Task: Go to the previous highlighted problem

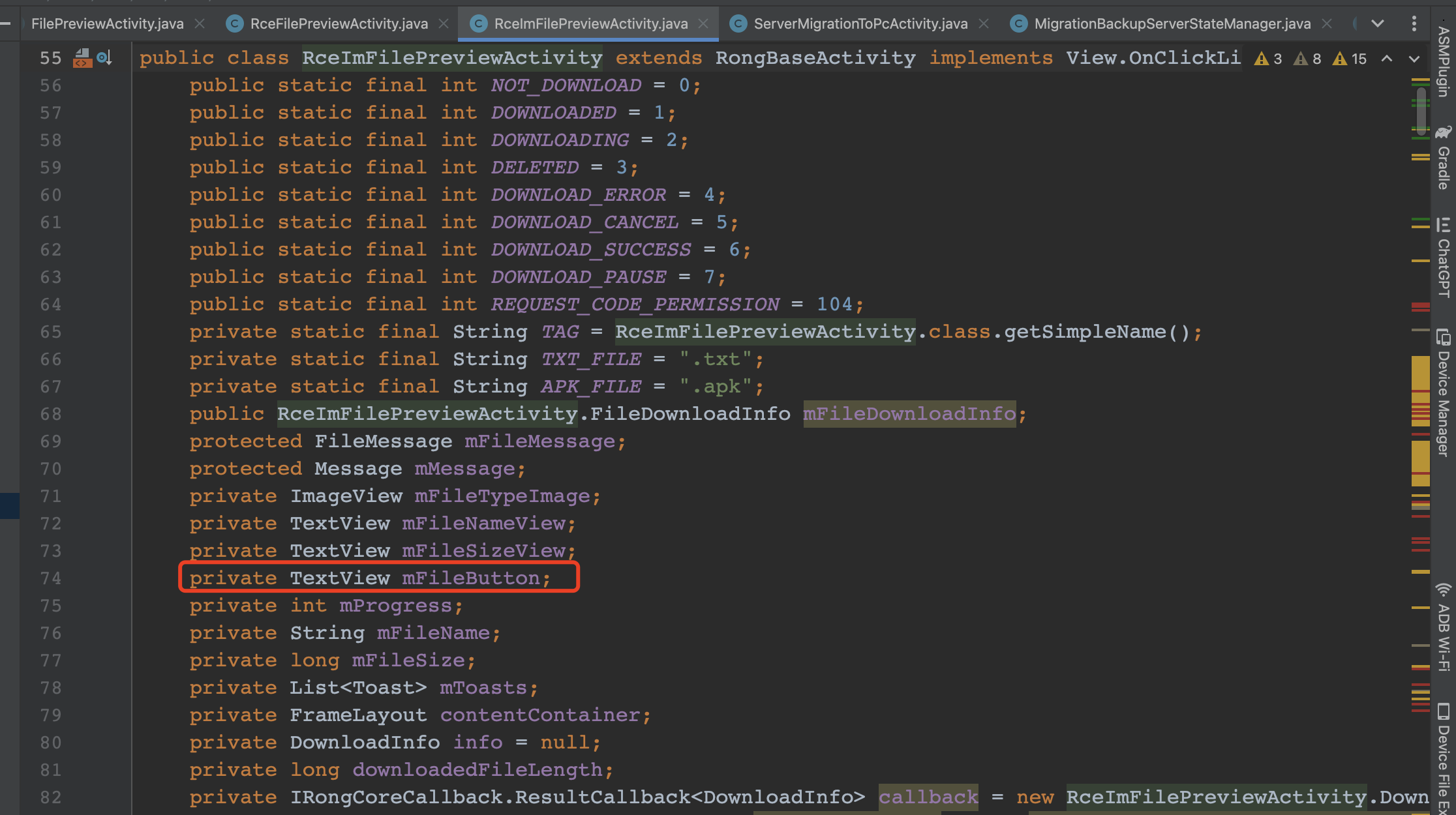Action: tap(1387, 59)
